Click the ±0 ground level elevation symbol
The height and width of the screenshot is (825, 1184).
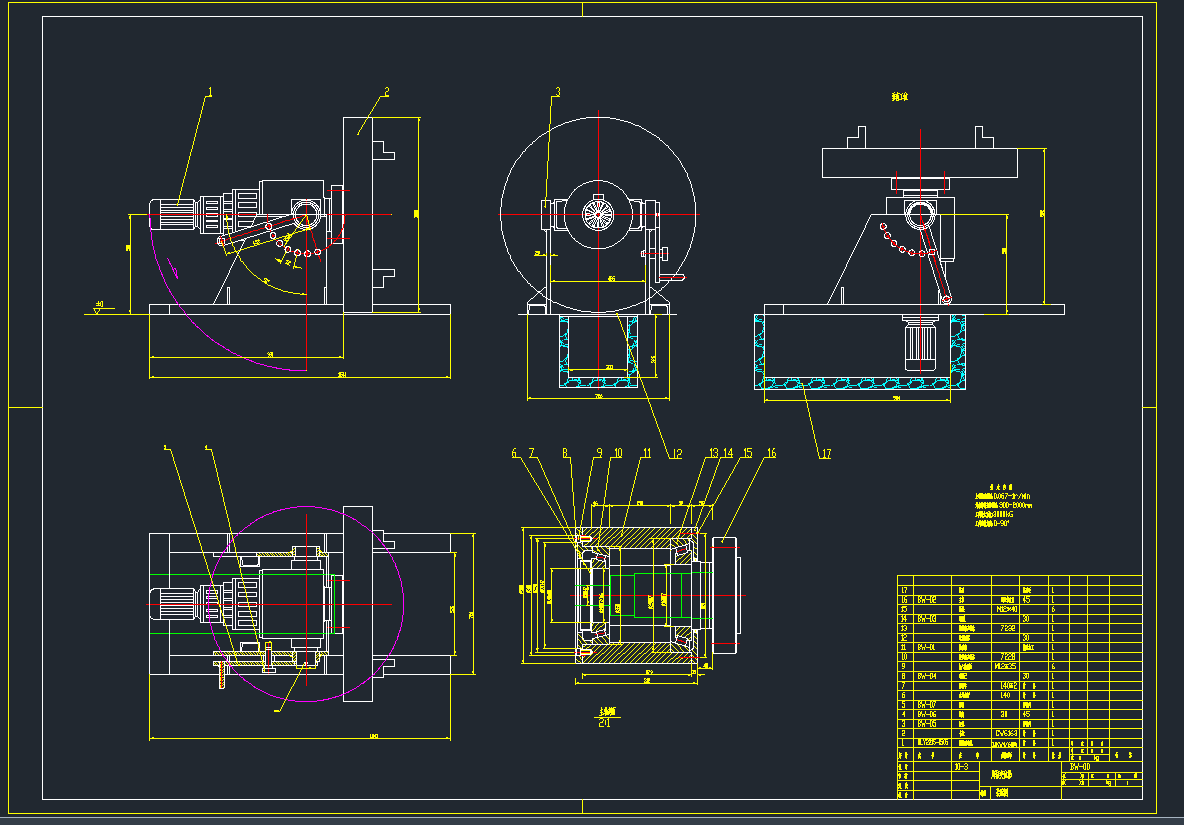99,306
